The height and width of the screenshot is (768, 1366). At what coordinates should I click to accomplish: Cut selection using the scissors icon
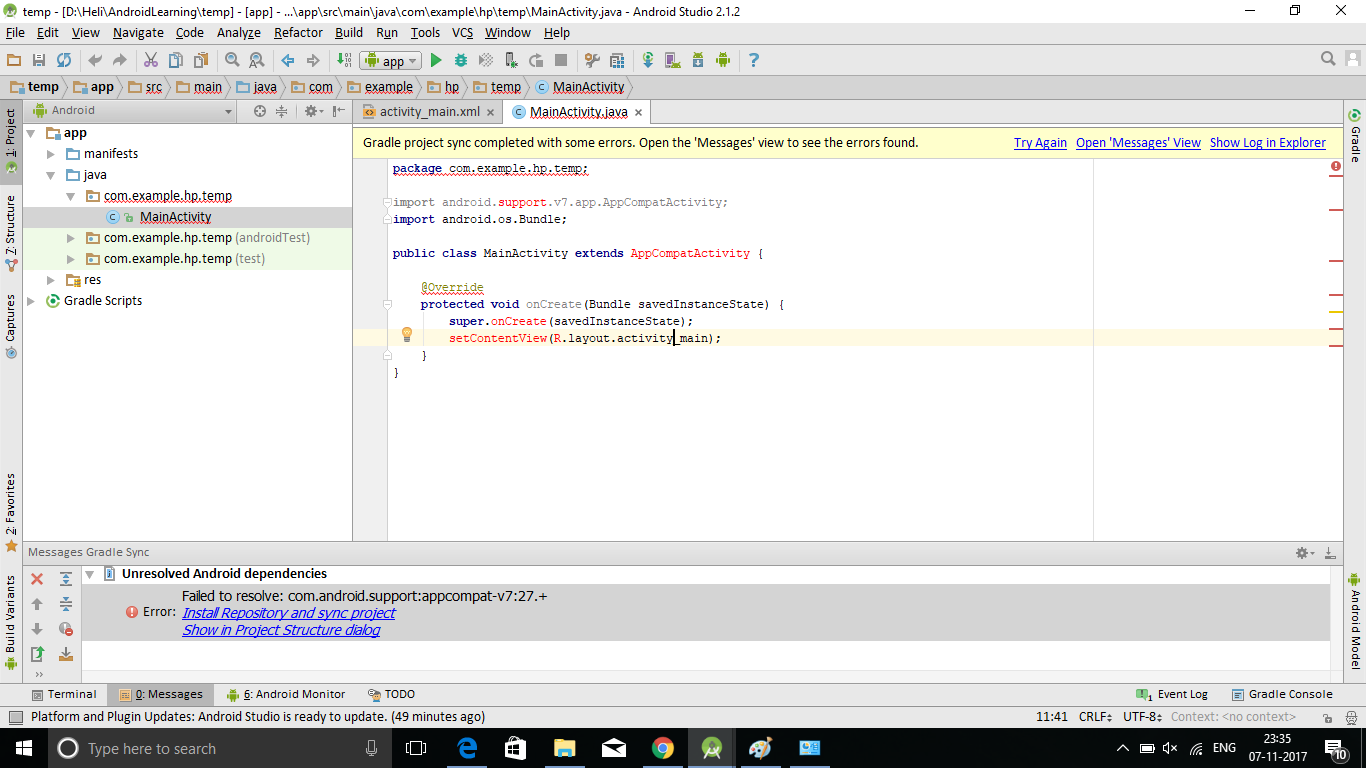(x=151, y=60)
